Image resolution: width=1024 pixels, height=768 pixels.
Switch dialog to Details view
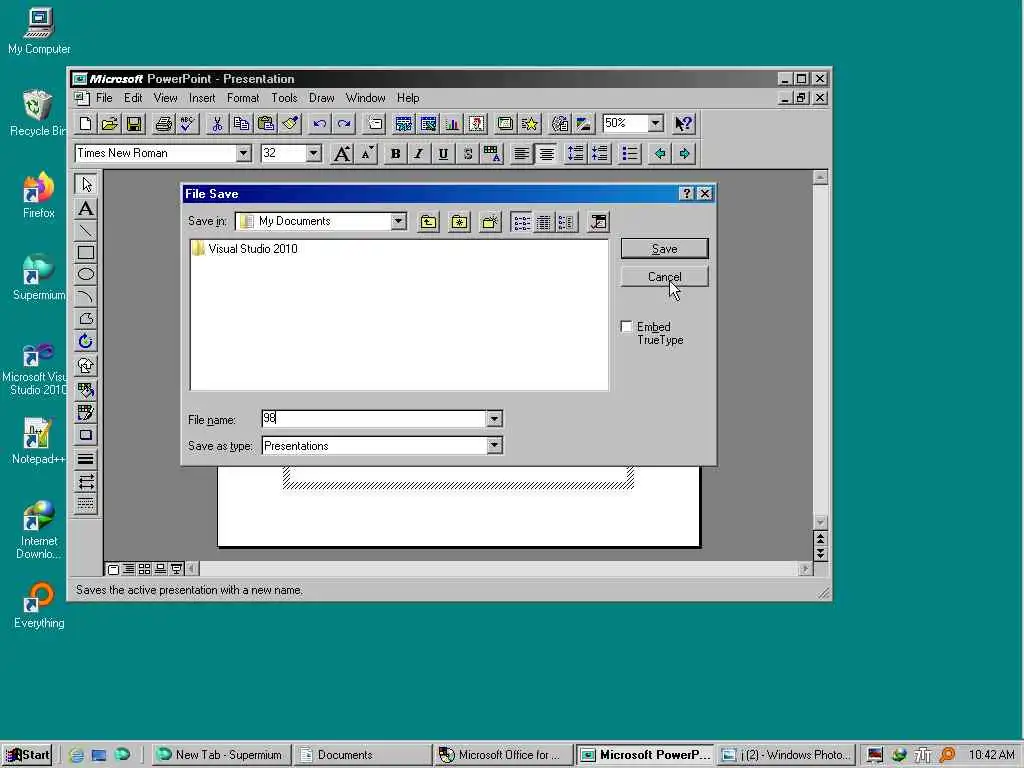(x=543, y=222)
